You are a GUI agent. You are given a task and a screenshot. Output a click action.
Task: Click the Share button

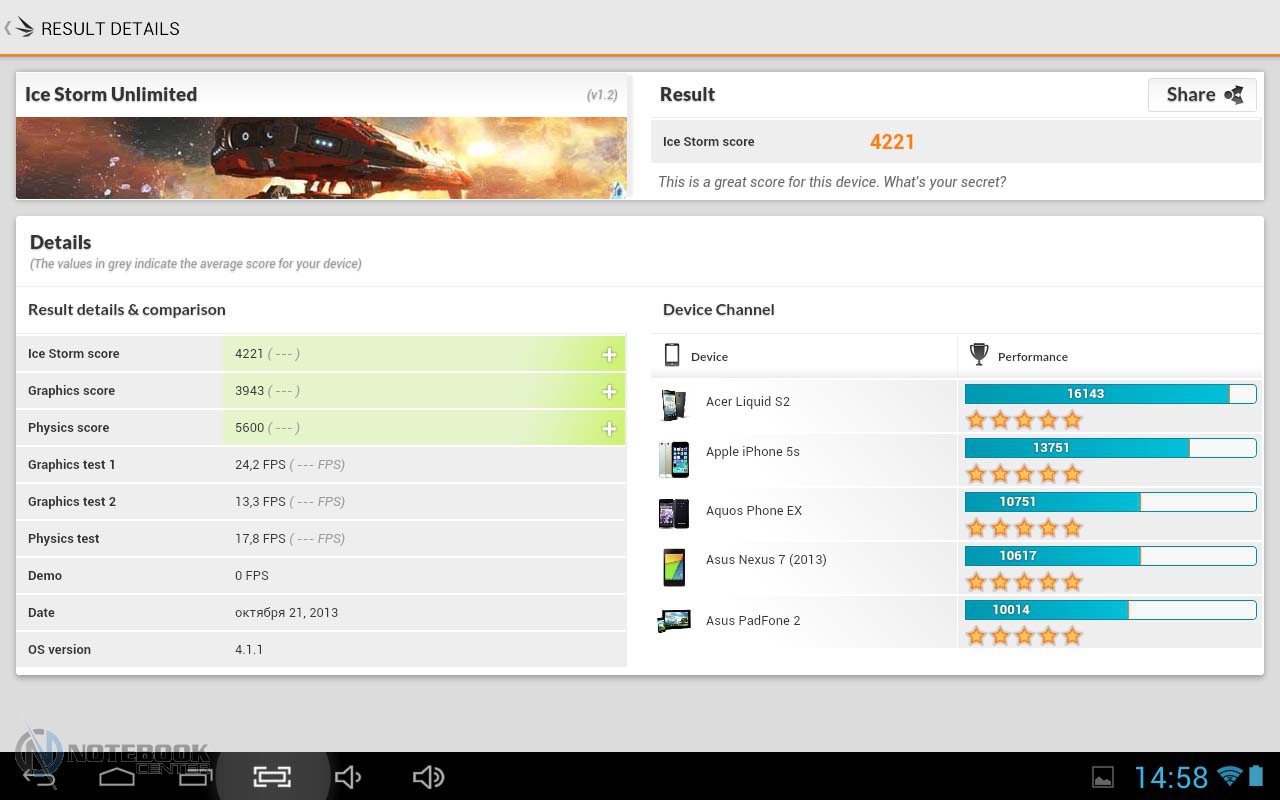(x=1202, y=95)
